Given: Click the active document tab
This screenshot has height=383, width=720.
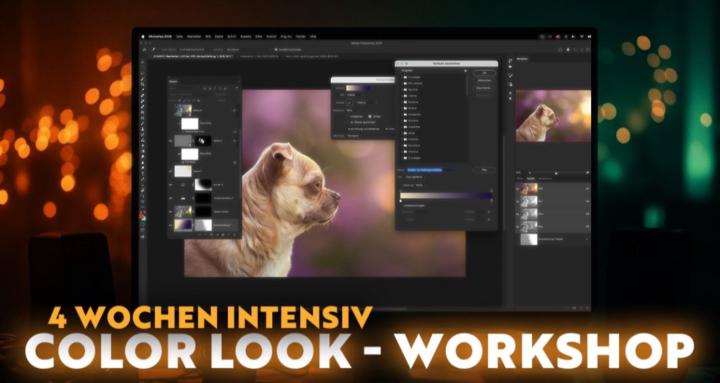Looking at the screenshot, I should point(192,56).
